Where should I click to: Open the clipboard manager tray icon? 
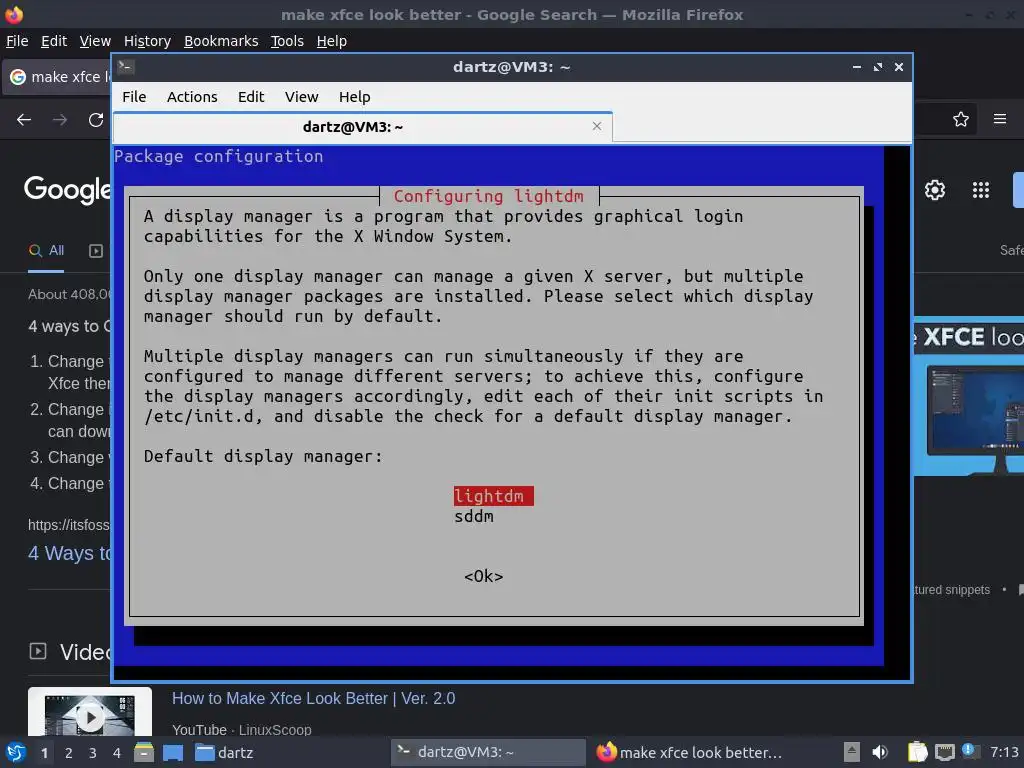pyautogui.click(x=917, y=752)
